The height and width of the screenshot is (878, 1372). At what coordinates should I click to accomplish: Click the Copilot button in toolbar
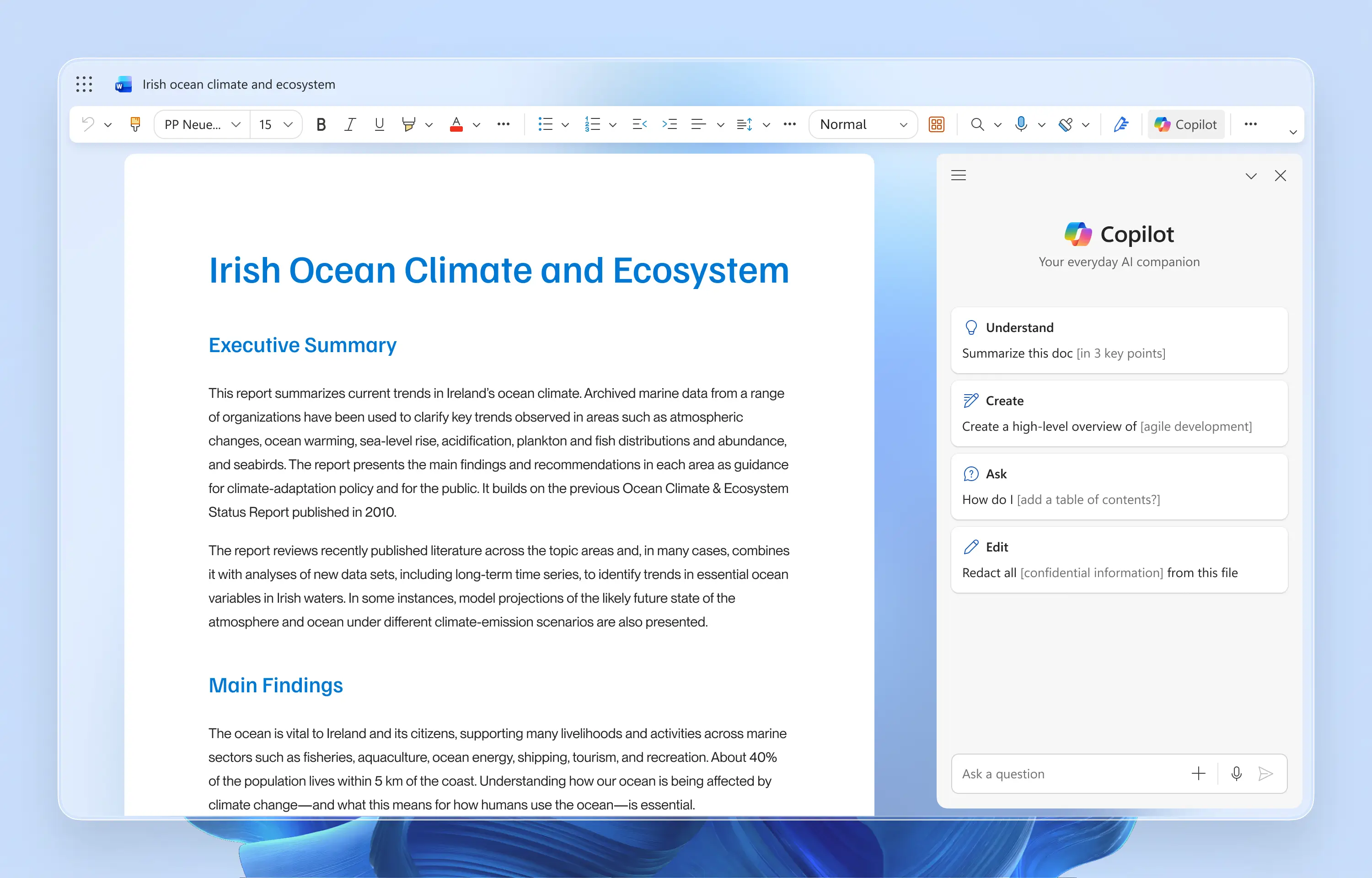coord(1185,124)
